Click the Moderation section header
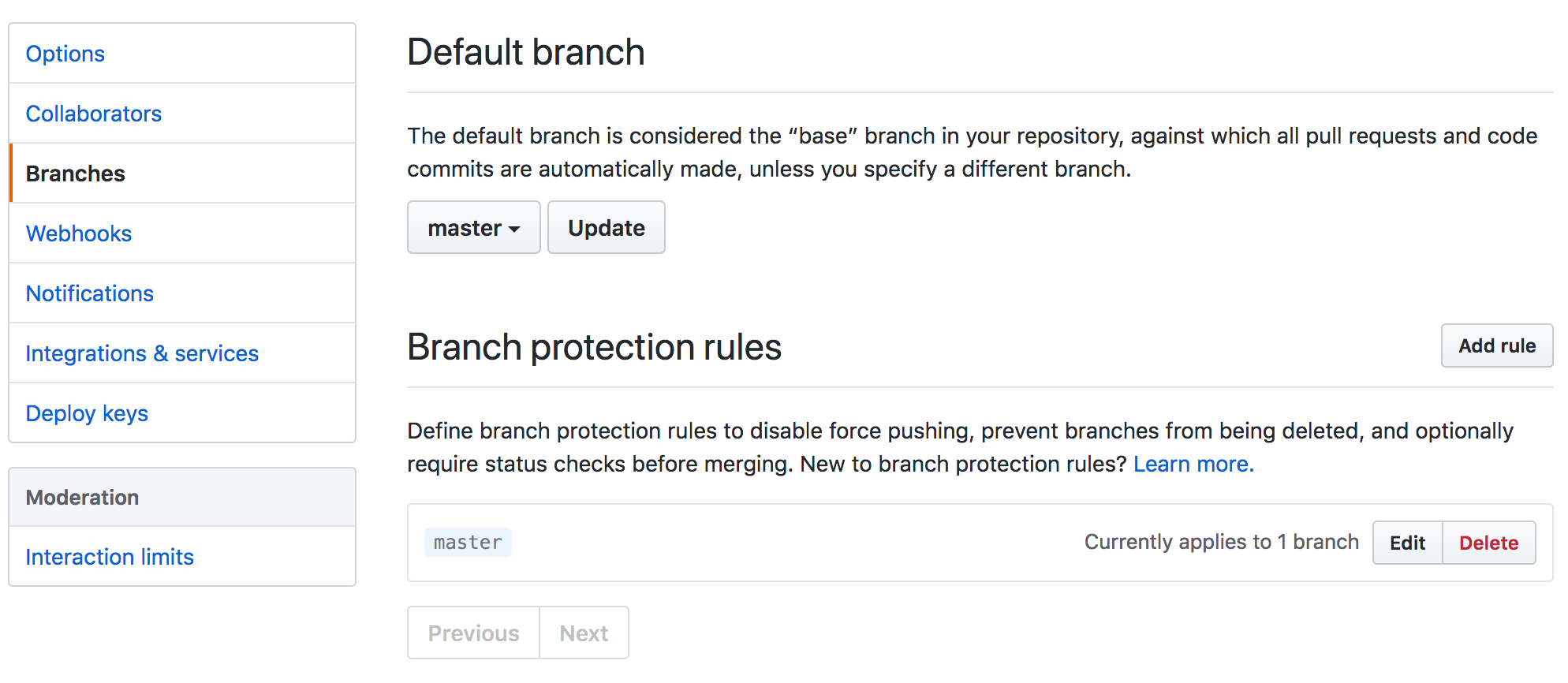 (x=182, y=497)
